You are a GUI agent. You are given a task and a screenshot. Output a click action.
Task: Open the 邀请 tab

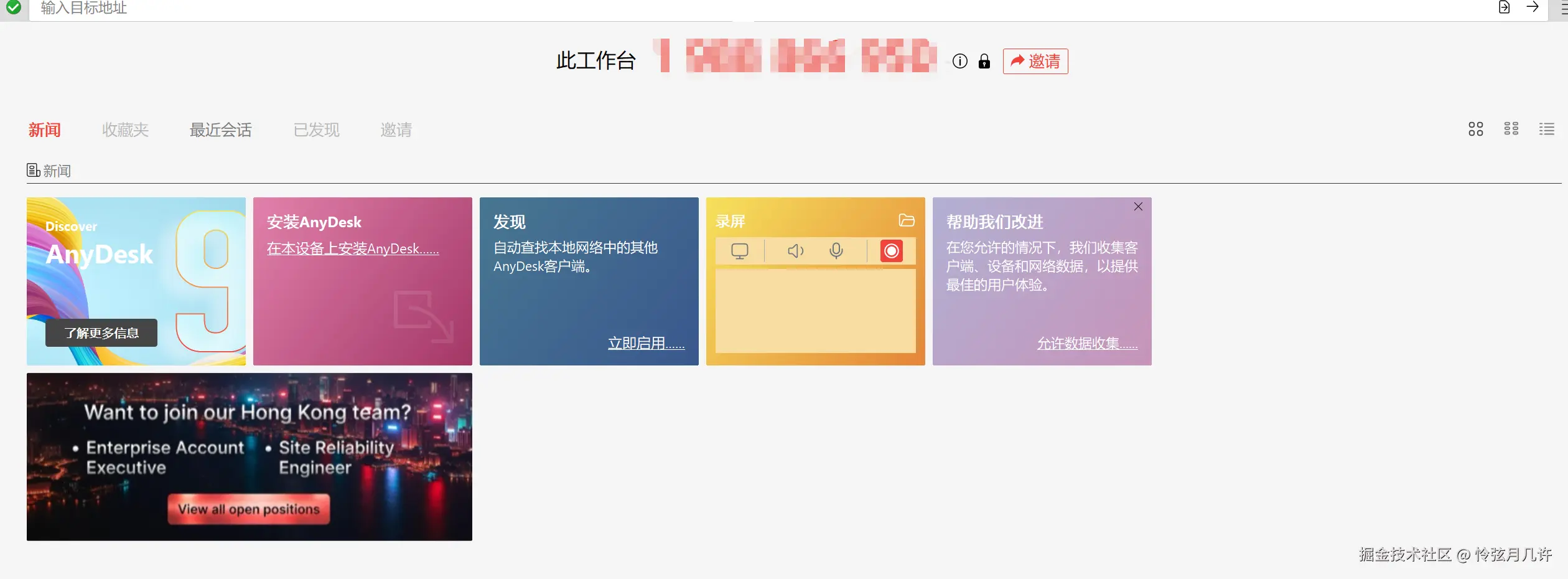point(396,129)
